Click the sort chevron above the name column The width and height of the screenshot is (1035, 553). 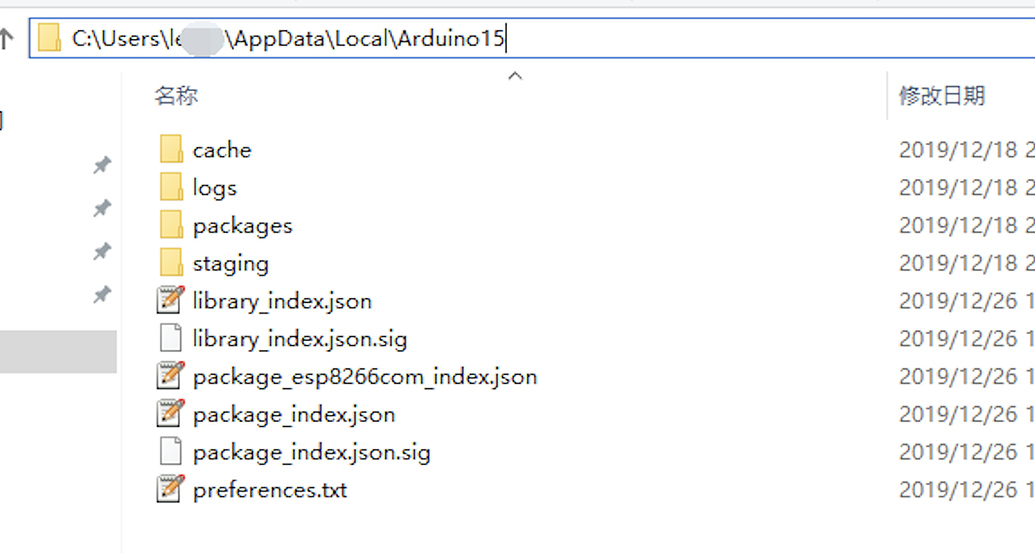[515, 76]
